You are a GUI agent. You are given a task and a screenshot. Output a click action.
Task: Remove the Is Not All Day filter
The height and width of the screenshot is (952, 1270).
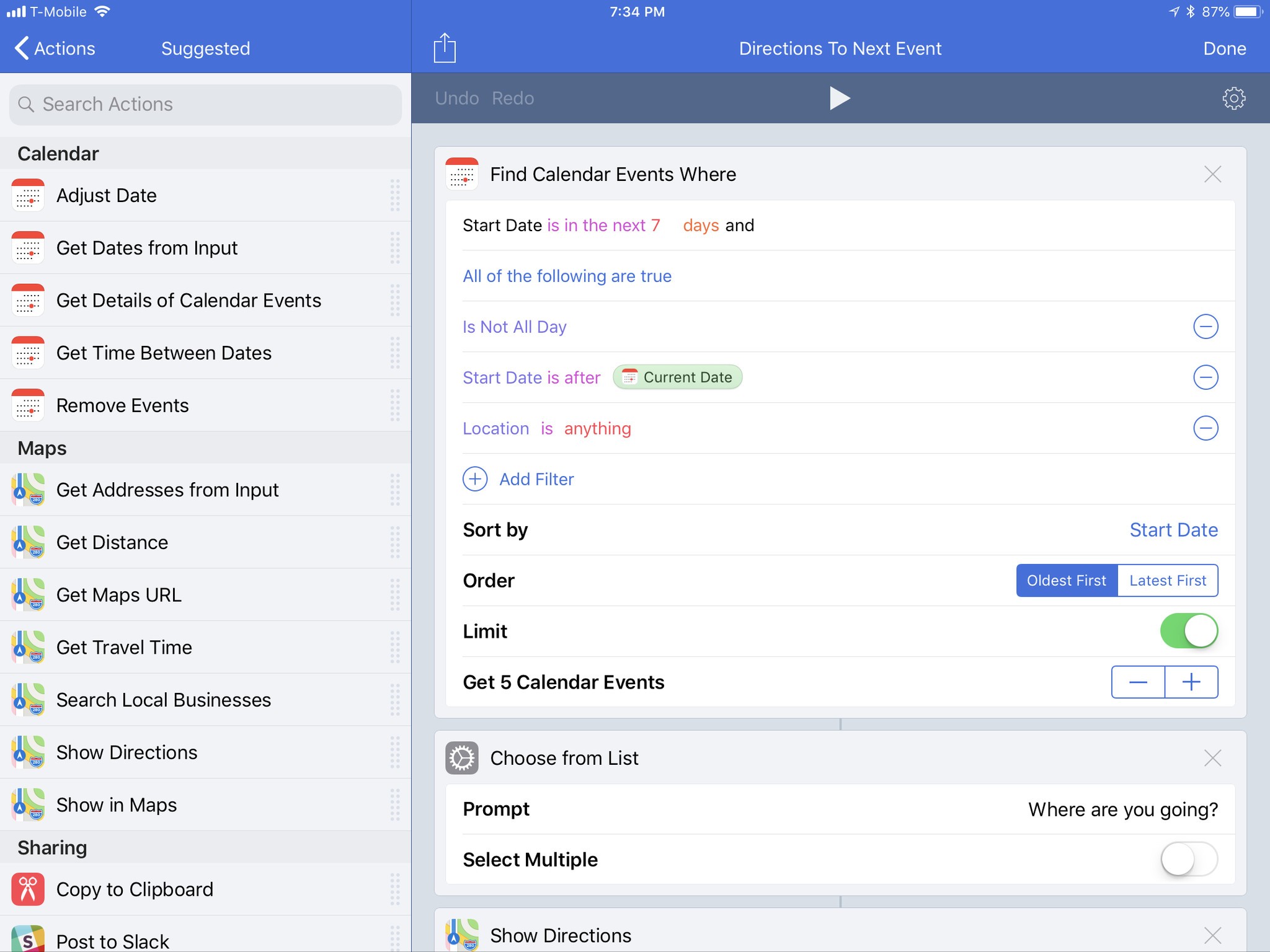pyautogui.click(x=1206, y=327)
